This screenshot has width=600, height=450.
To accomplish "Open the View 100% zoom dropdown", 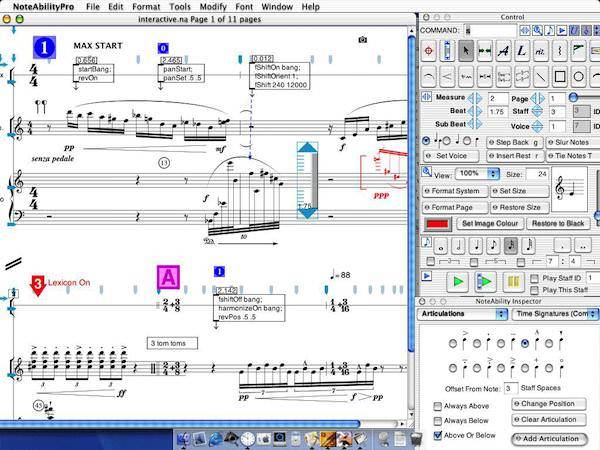I will tap(479, 173).
